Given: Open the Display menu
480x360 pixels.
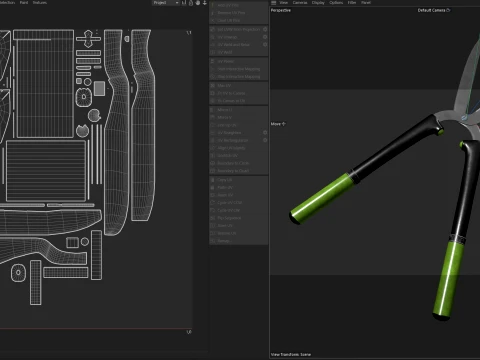Looking at the screenshot, I should 318,3.
